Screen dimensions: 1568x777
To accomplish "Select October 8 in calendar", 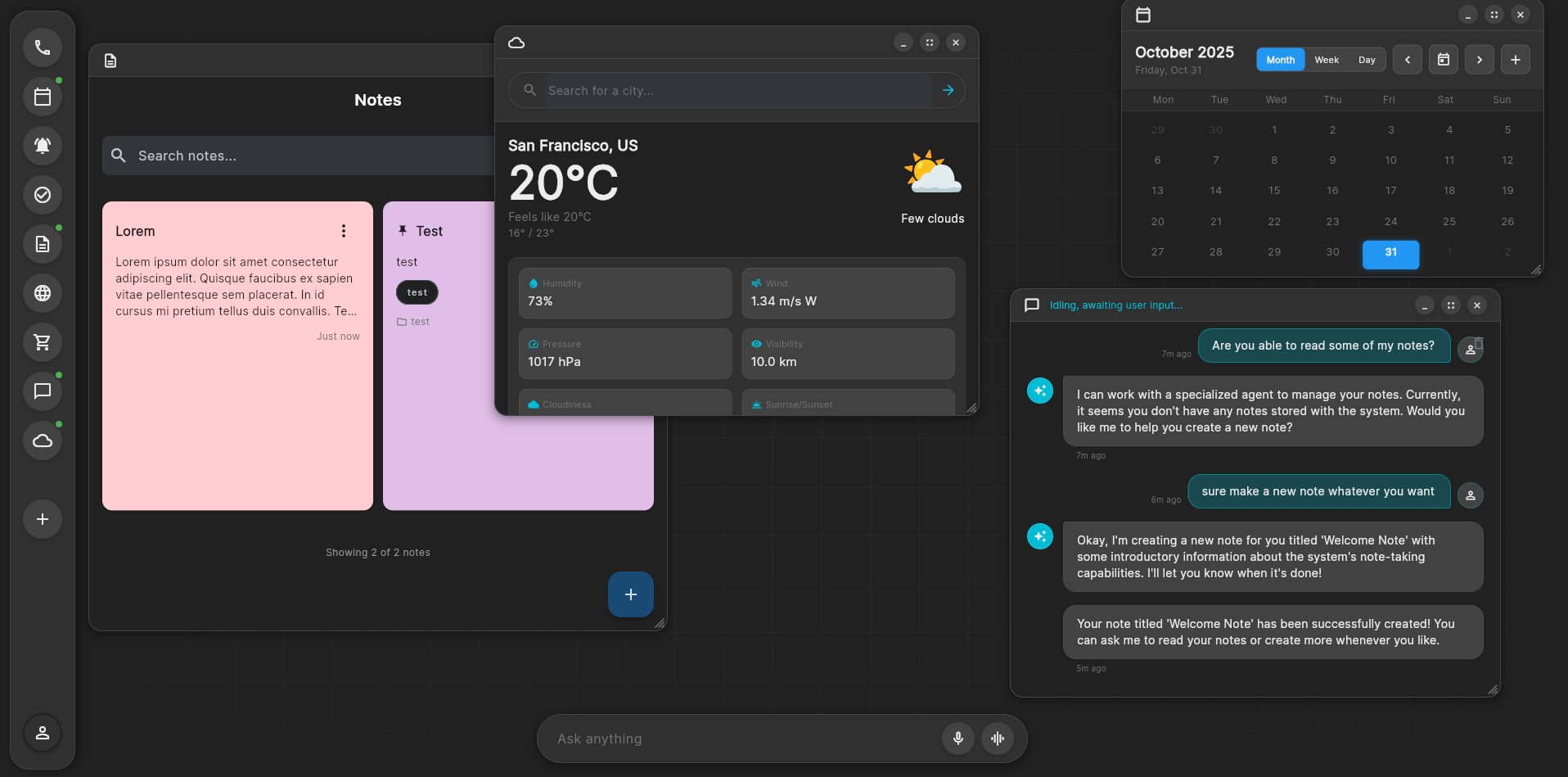I will click(x=1274, y=160).
